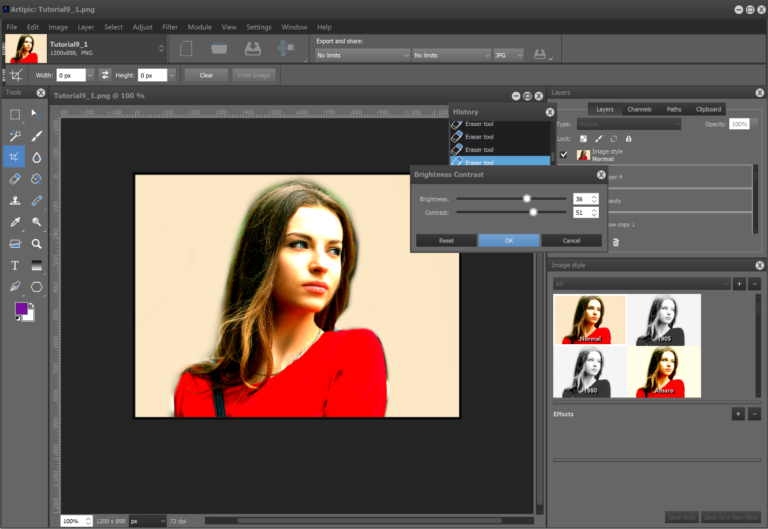The image size is (768, 529).
Task: Toggle the lock-all padlock in Layers
Action: (628, 138)
